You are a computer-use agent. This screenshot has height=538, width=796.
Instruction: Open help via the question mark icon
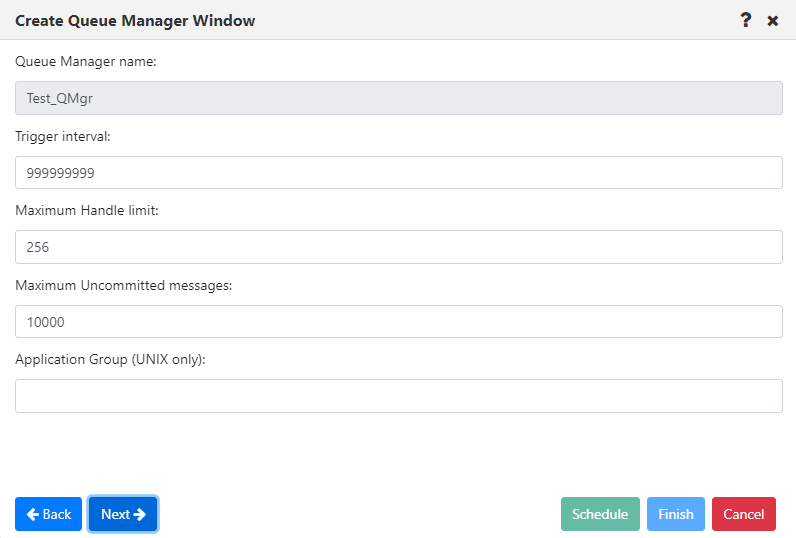(x=745, y=20)
